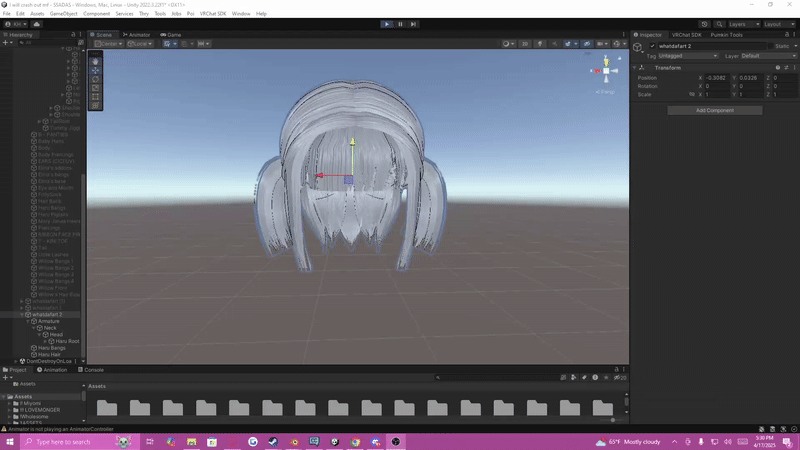Select the Hand view tool
Screen dimensions: 800x450
pyautogui.click(x=95, y=61)
